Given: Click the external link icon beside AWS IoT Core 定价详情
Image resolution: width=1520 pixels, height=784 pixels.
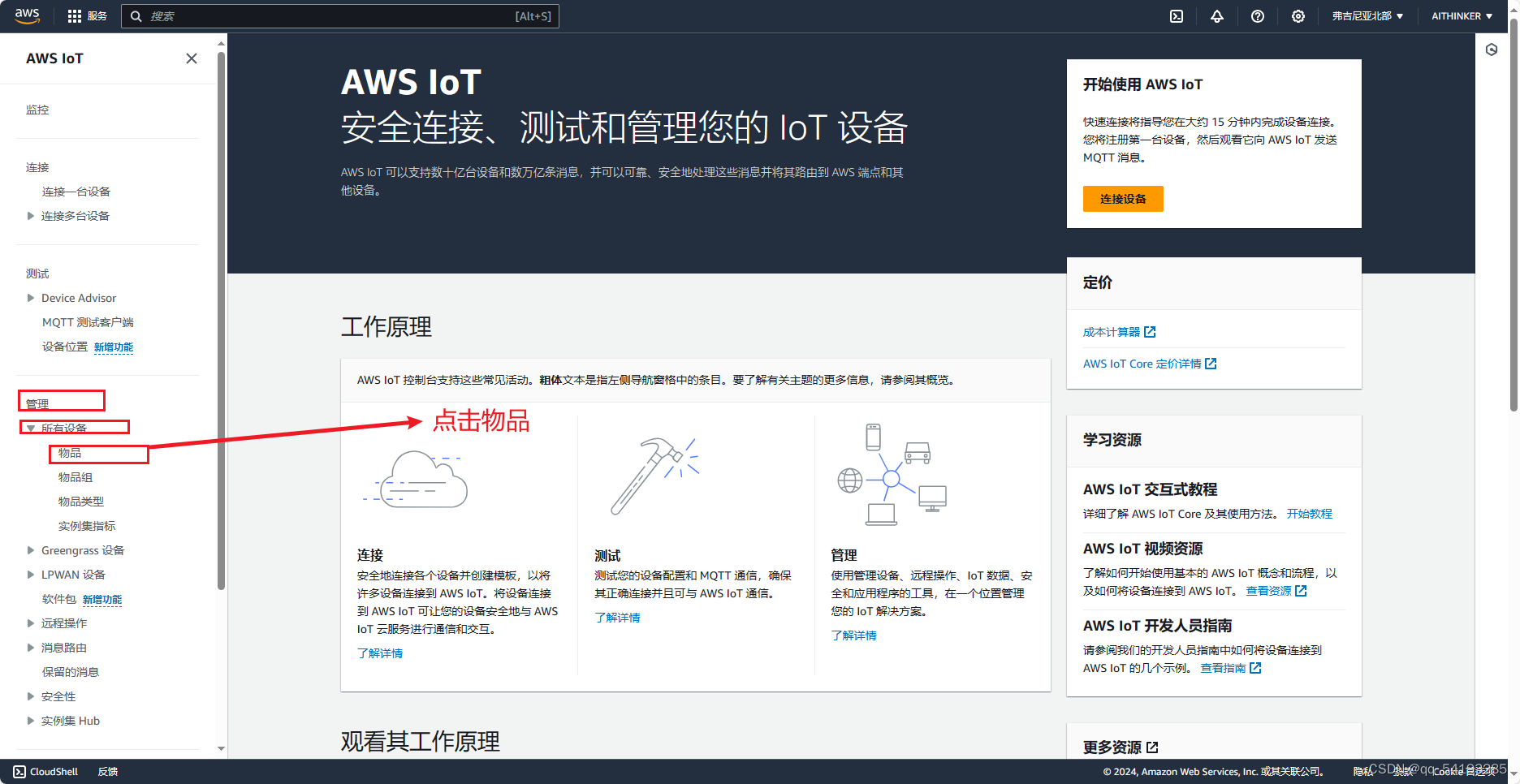Looking at the screenshot, I should [1211, 364].
